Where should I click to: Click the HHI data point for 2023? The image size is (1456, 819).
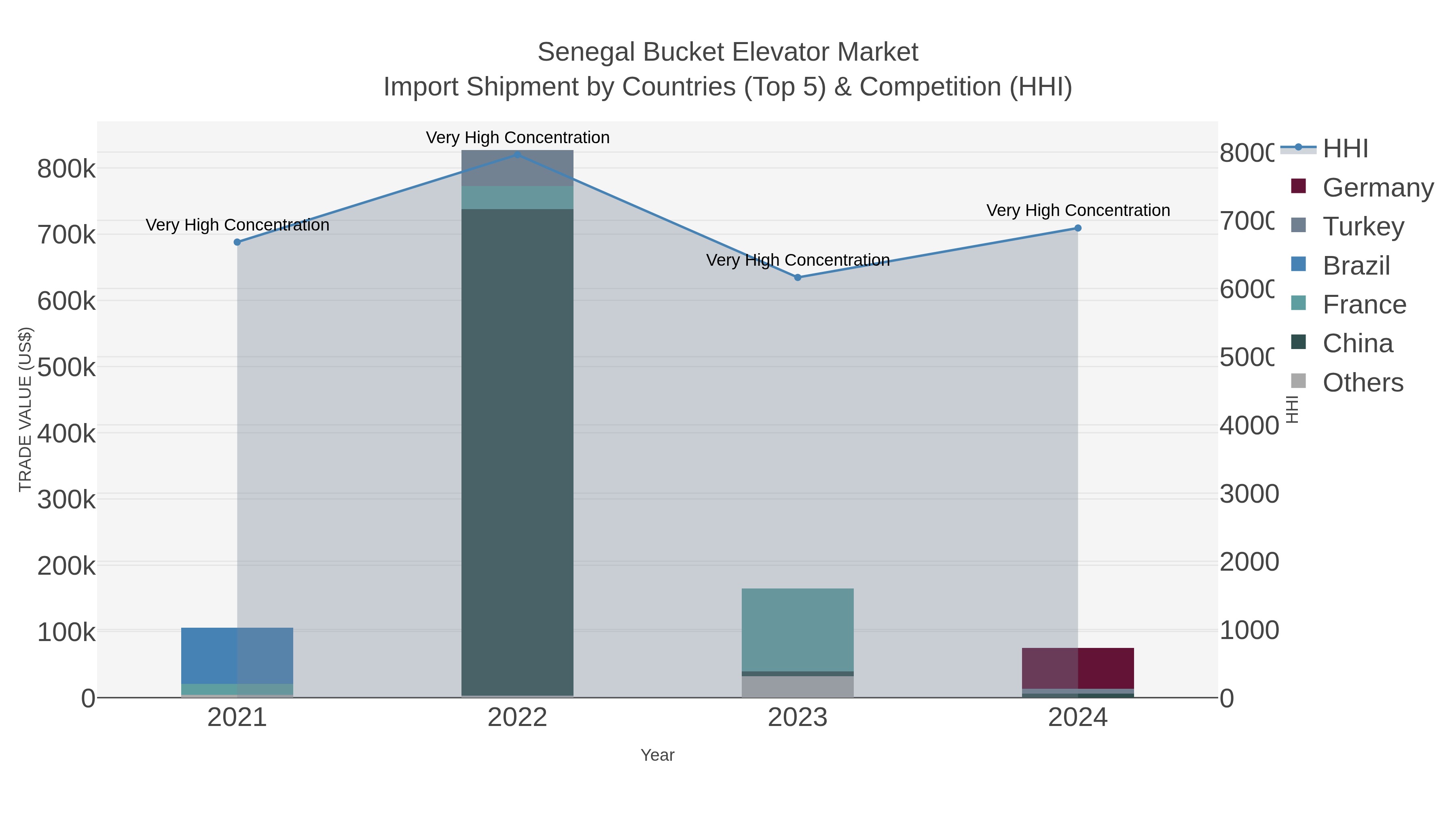798,277
